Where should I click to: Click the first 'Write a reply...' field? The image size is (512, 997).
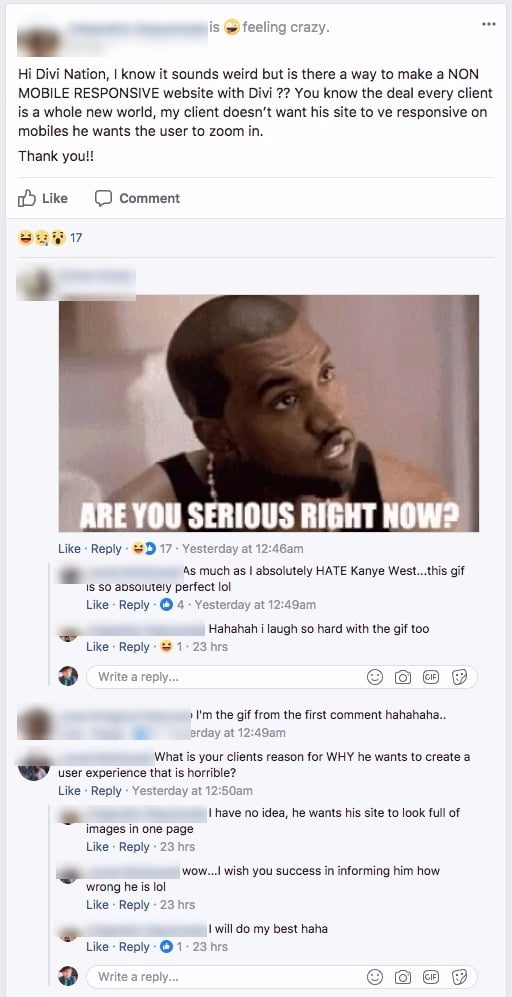tap(281, 677)
